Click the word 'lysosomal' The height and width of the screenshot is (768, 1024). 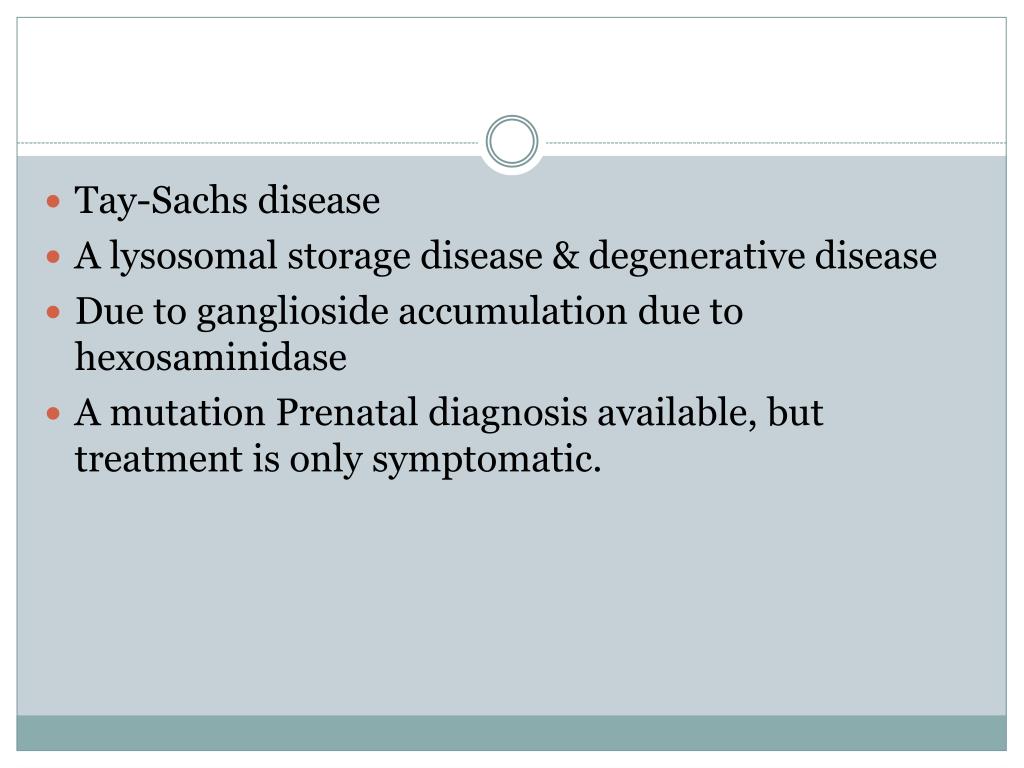coord(193,256)
